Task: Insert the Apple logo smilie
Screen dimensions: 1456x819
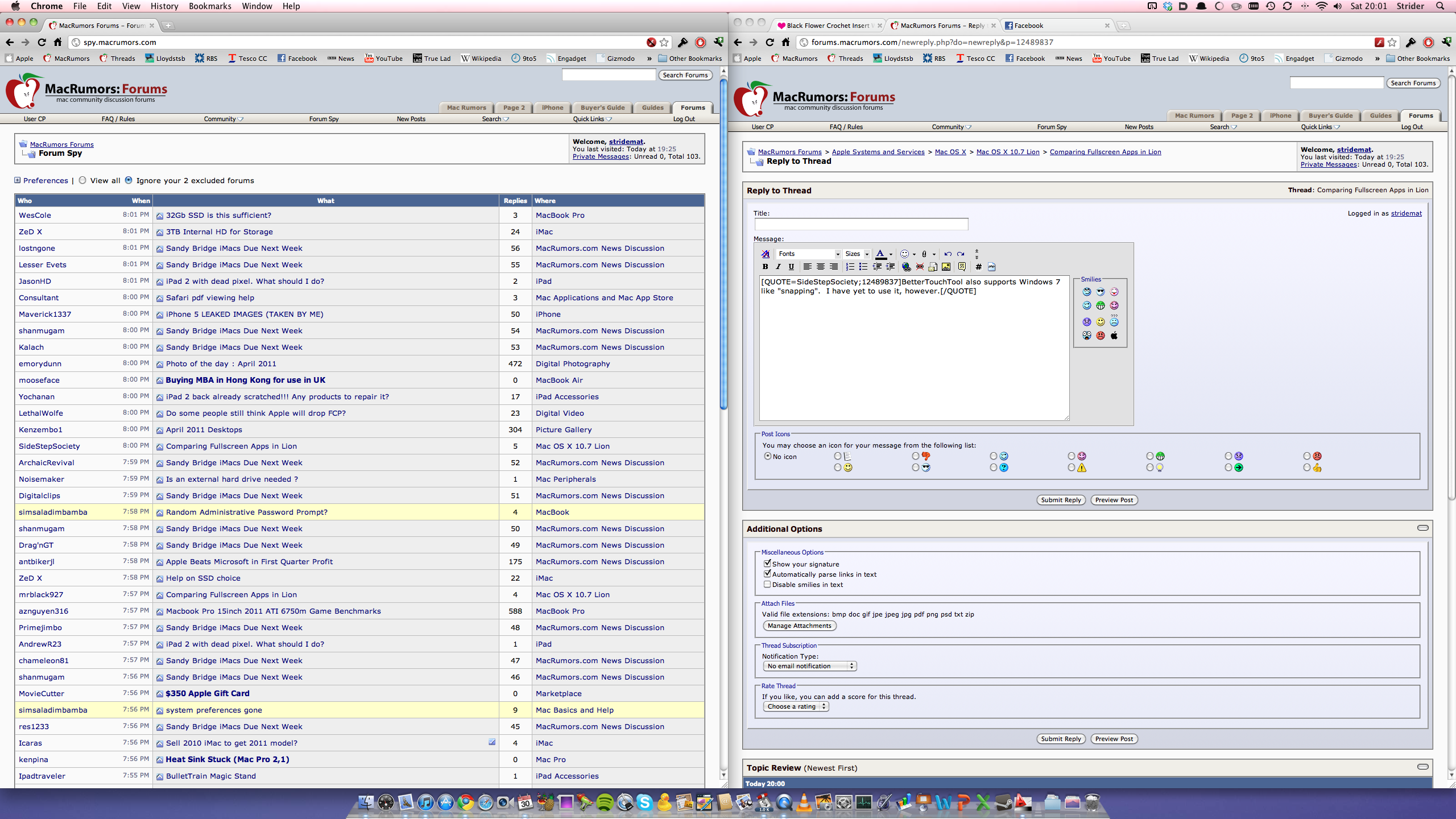Action: pyautogui.click(x=1114, y=336)
